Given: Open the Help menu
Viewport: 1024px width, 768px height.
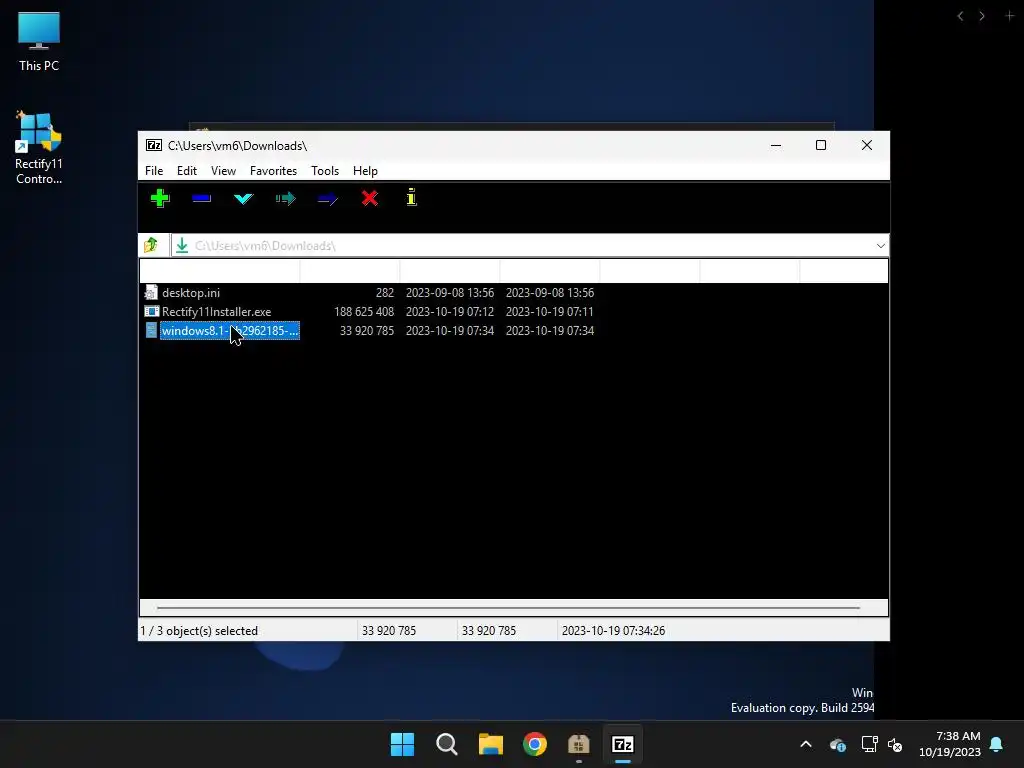Looking at the screenshot, I should point(365,170).
